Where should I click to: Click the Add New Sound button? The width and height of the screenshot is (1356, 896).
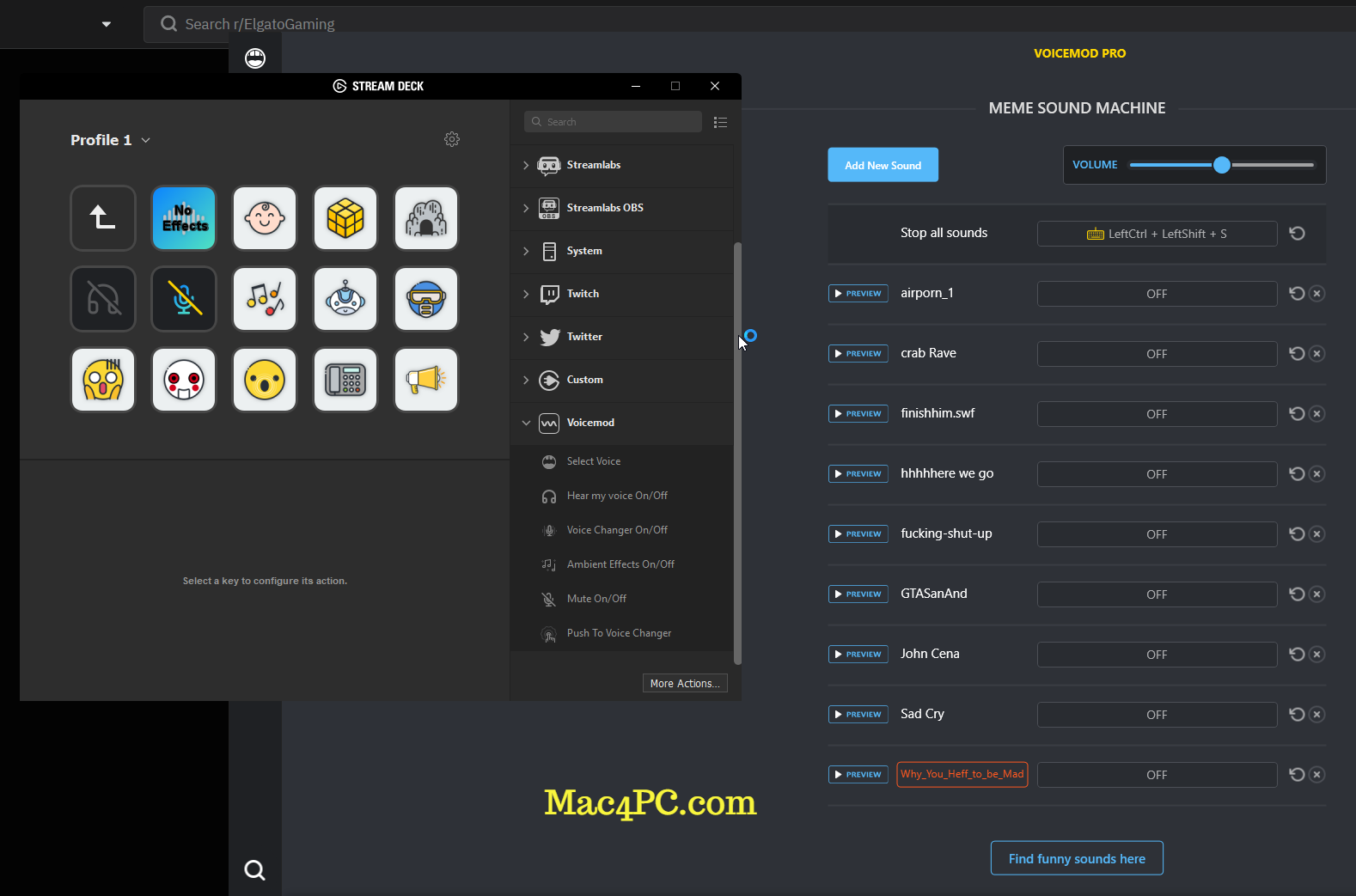[x=883, y=165]
